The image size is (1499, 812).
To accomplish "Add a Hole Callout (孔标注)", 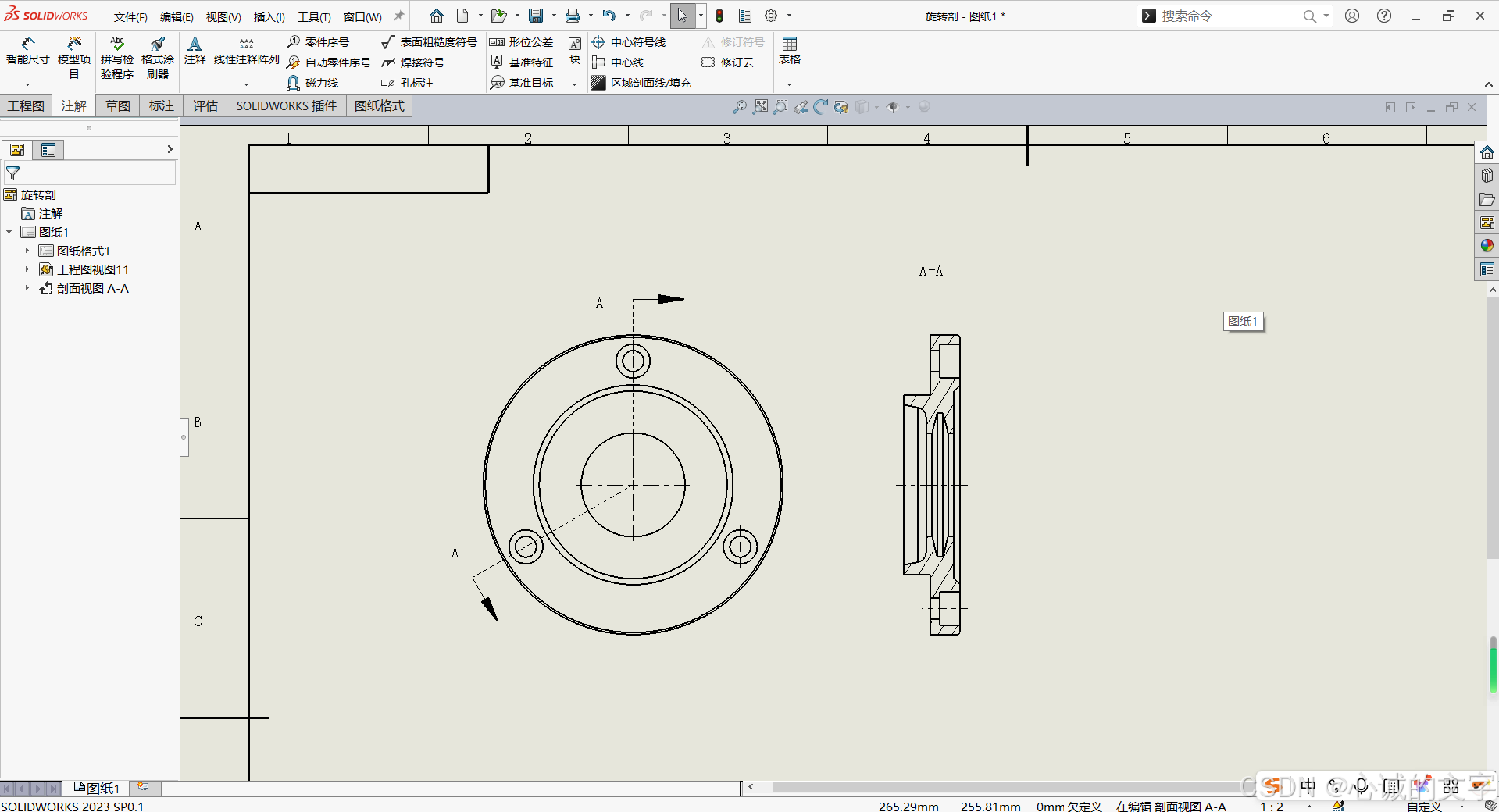I will tap(407, 83).
